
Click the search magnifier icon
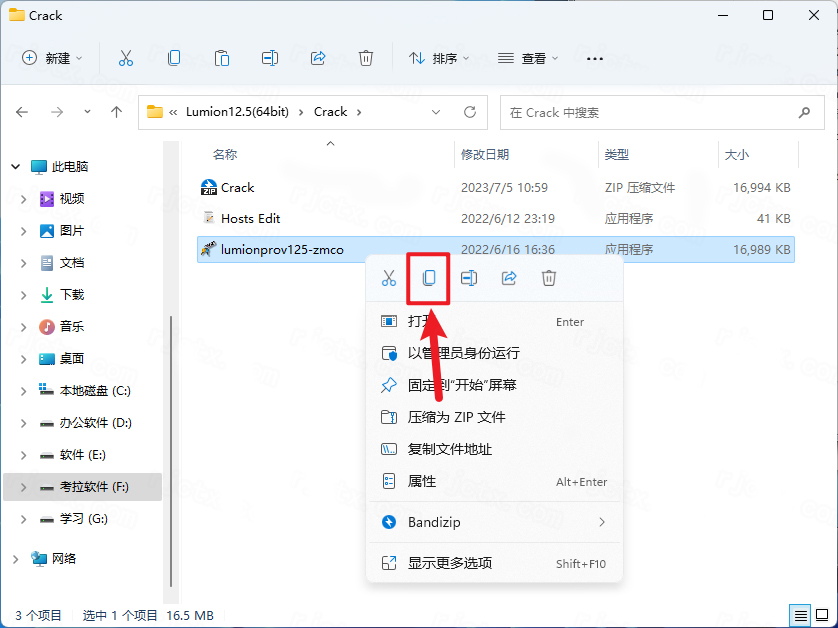point(804,112)
